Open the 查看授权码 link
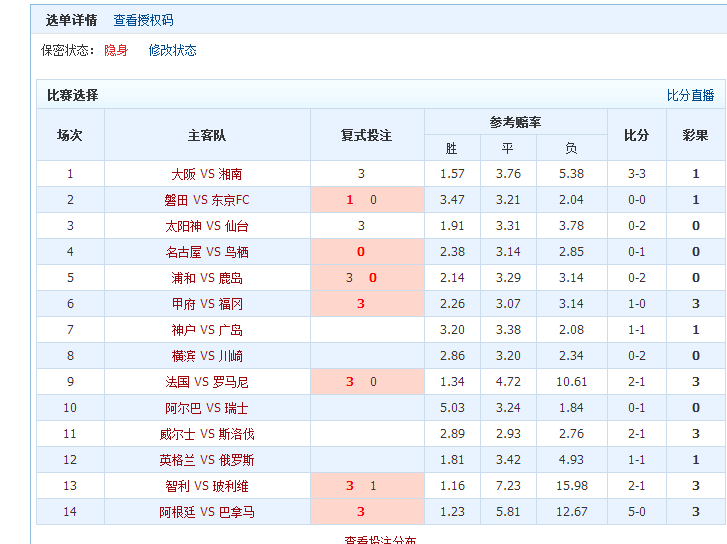Image resolution: width=727 pixels, height=544 pixels. point(143,20)
